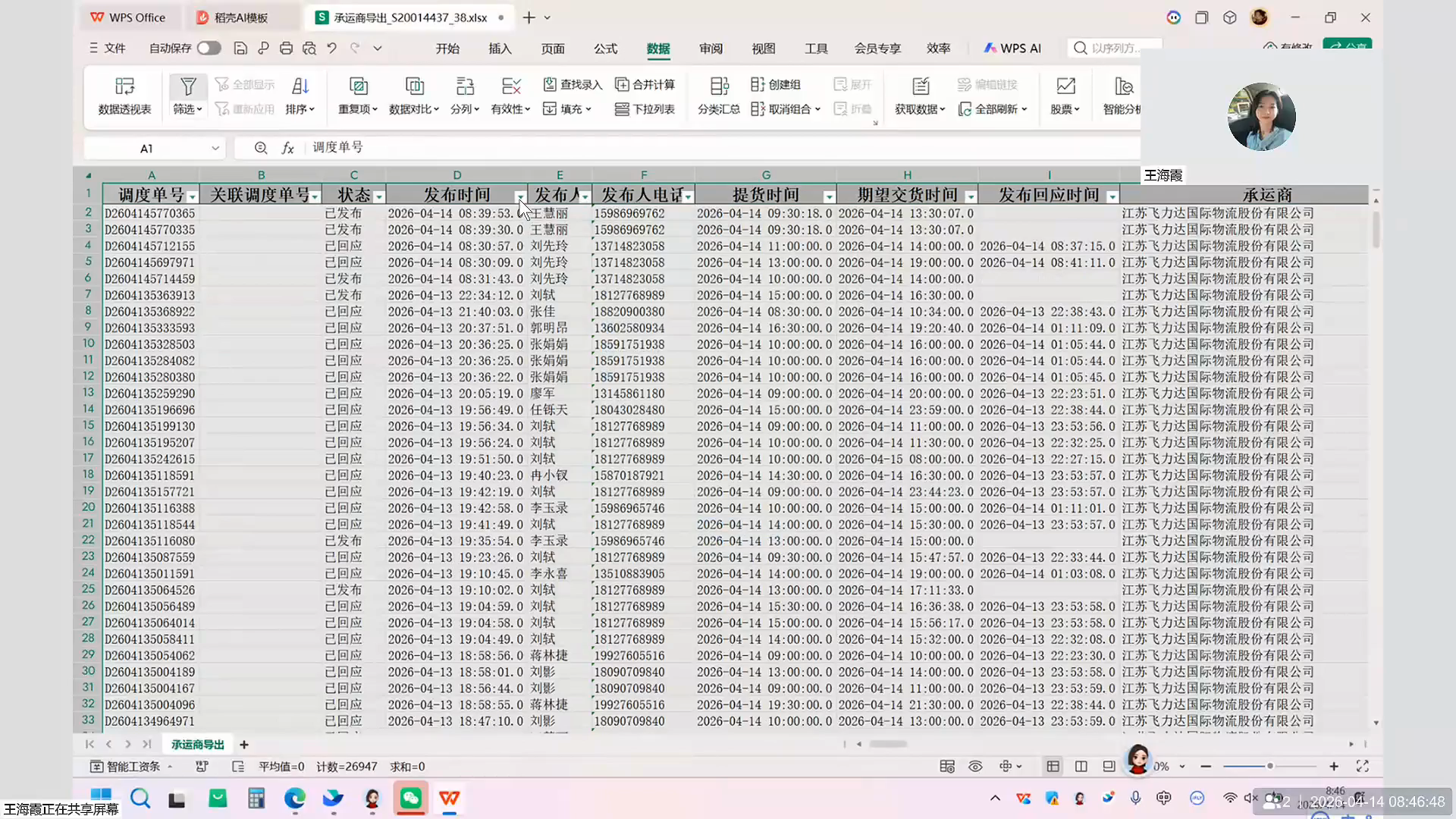Expand filter dropdown for 调度单号 column
Viewport: 1456px width, 819px height.
point(193,197)
